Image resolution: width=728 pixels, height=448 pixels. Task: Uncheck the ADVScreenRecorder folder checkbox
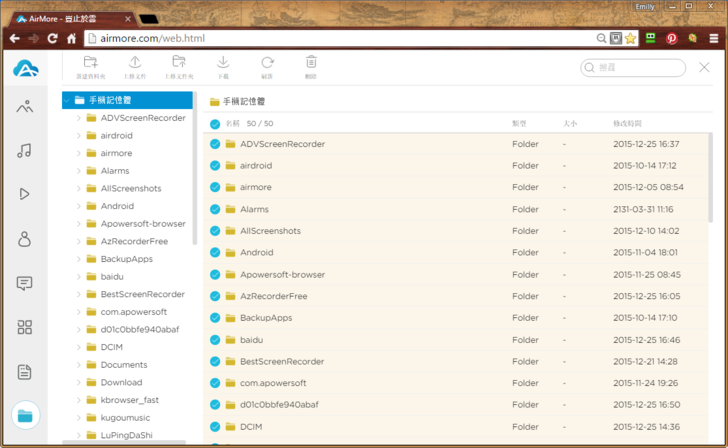(x=215, y=144)
